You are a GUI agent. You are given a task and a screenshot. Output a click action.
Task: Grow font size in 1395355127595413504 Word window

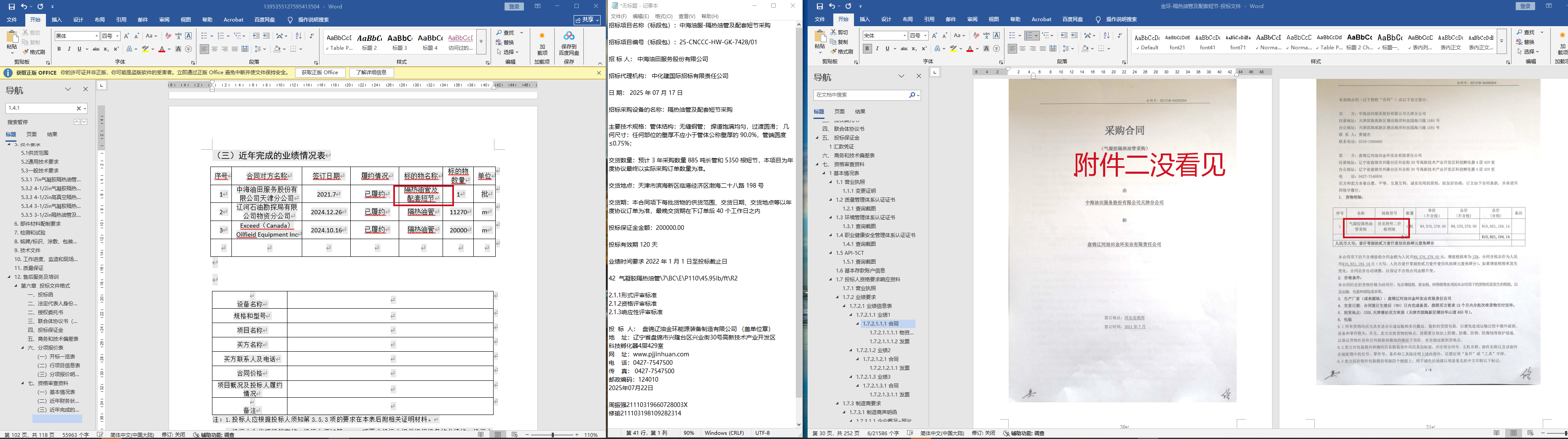point(126,36)
